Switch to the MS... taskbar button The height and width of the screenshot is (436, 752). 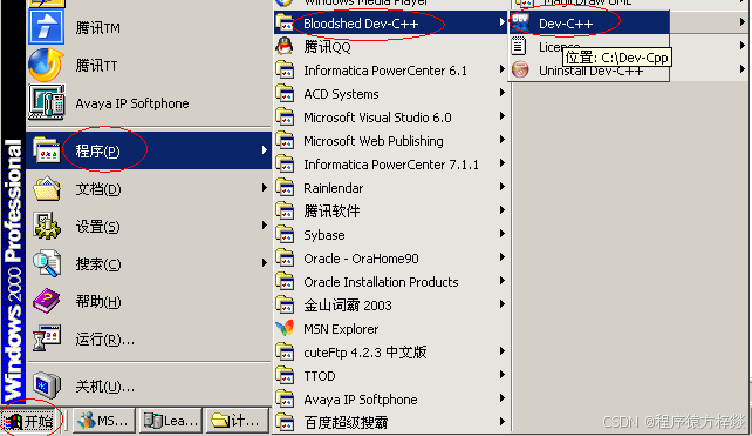point(104,421)
